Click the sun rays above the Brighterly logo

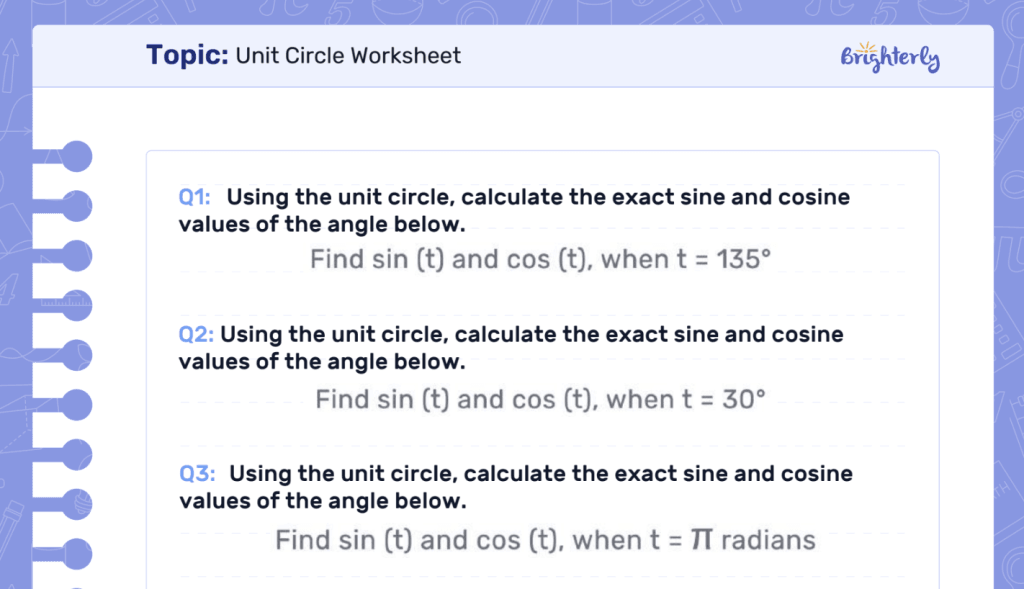(x=866, y=47)
